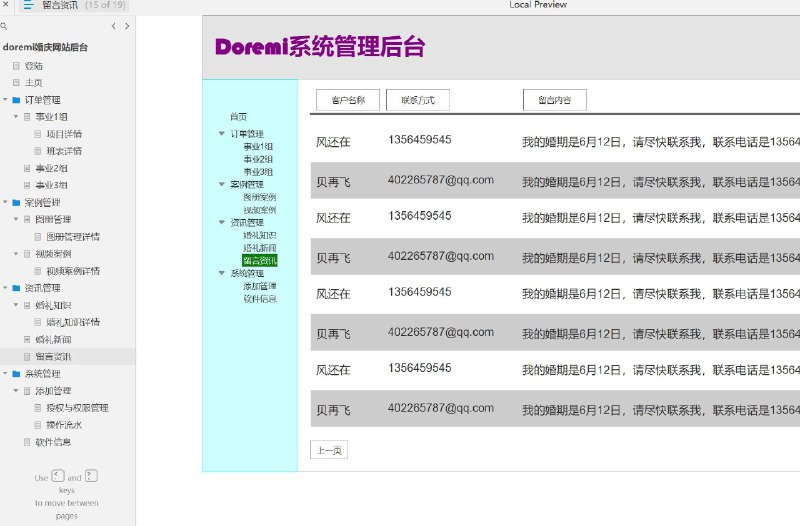The height and width of the screenshot is (526, 800).
Task: Click the page icon beside 班表详情
Action: 38,151
